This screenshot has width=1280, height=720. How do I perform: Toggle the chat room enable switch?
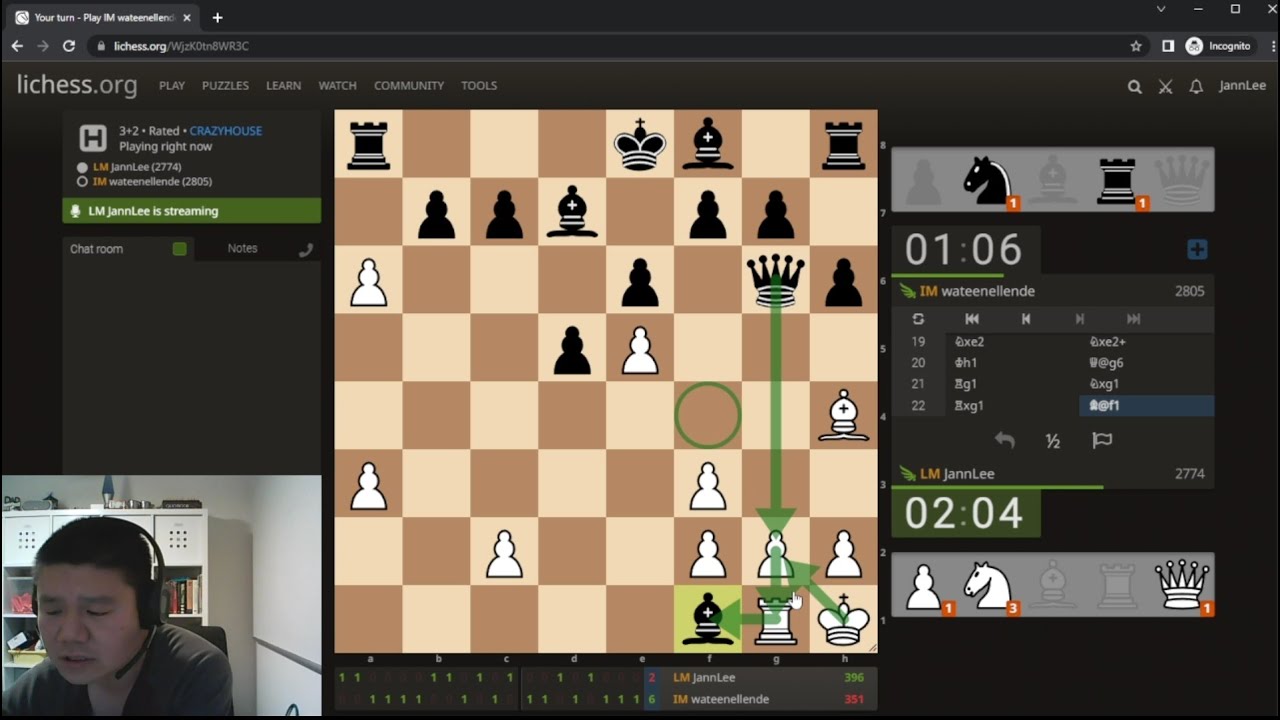pos(179,249)
